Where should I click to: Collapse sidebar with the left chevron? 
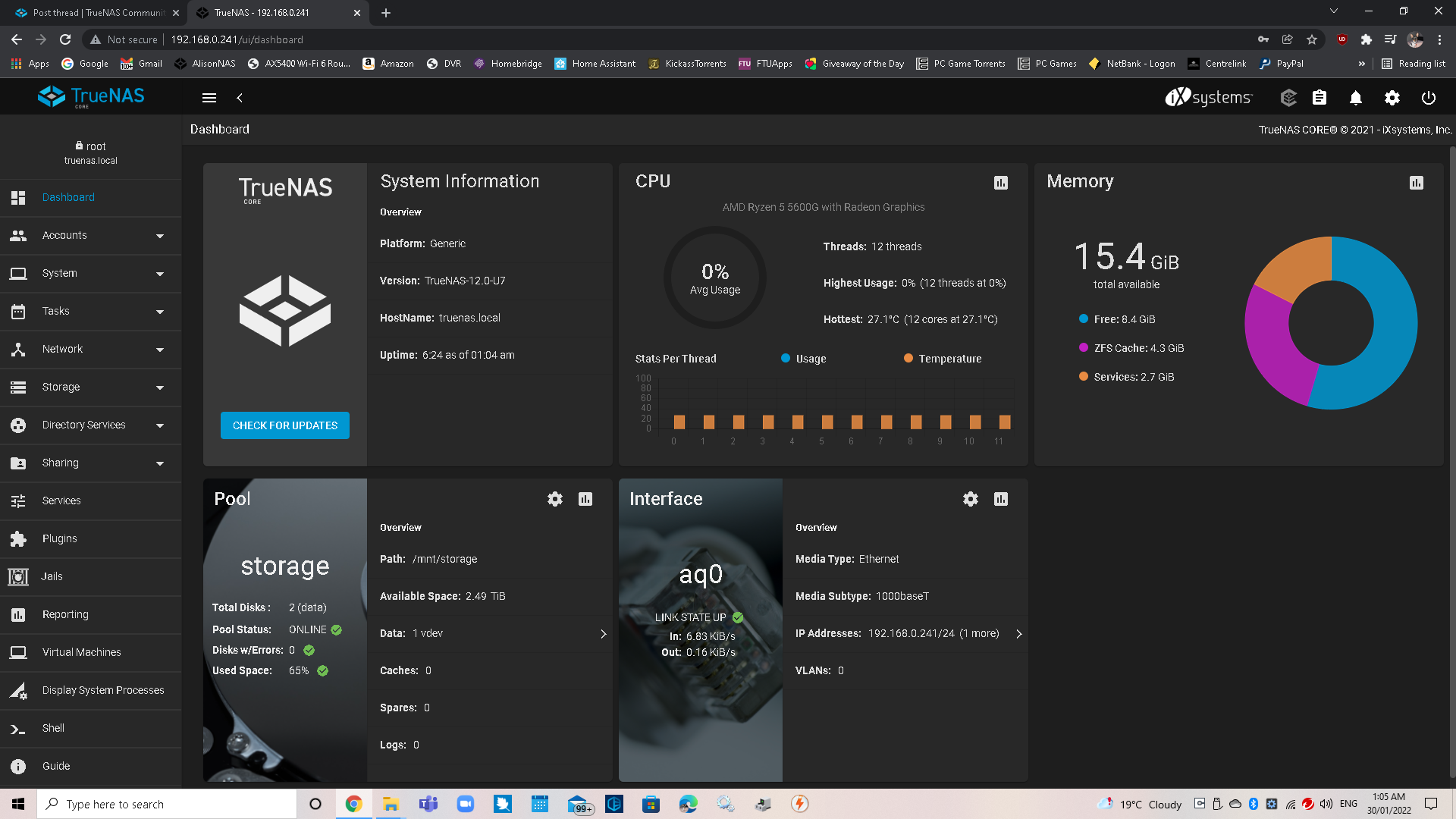tap(240, 98)
